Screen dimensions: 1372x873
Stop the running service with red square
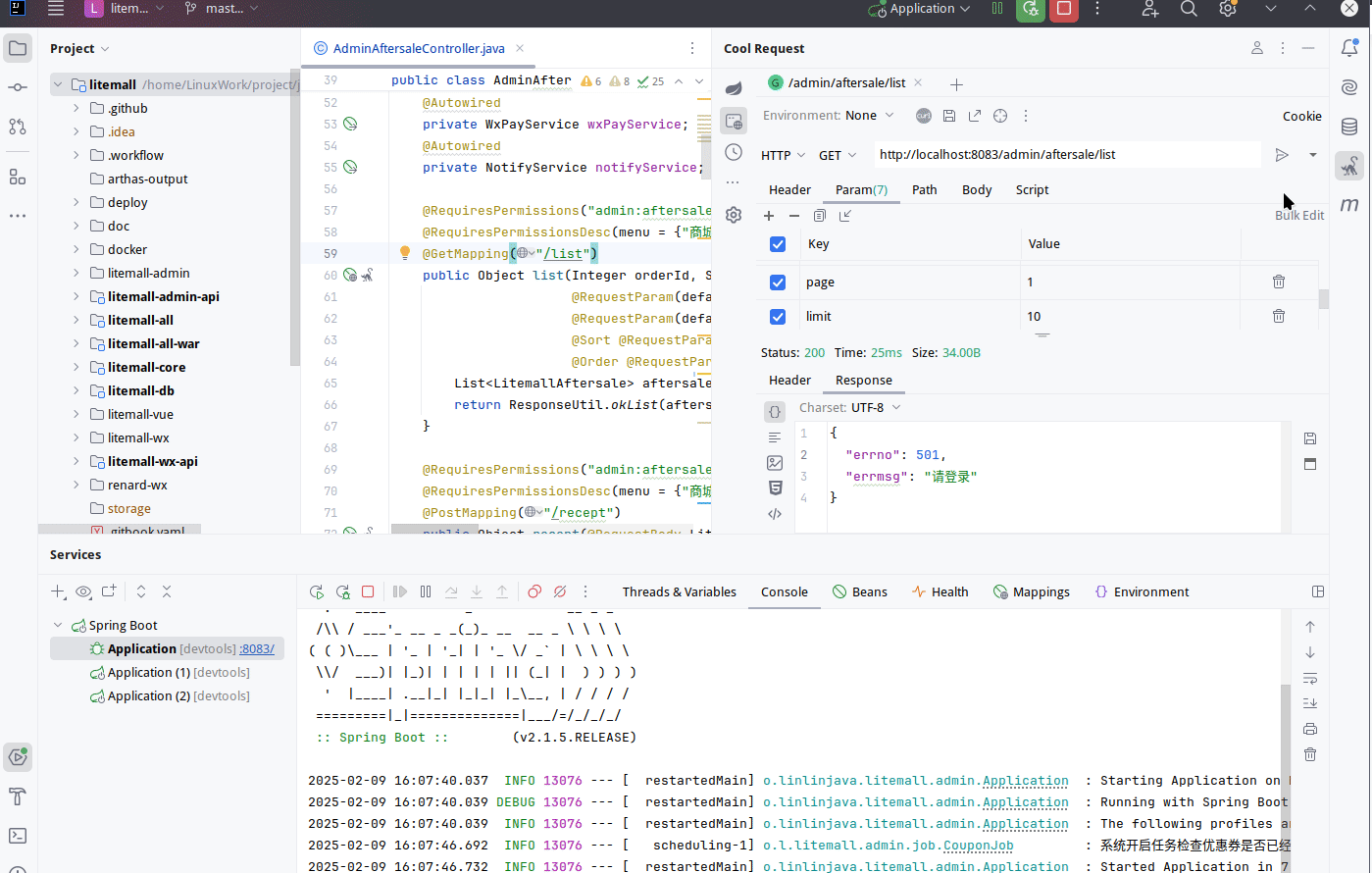click(368, 591)
